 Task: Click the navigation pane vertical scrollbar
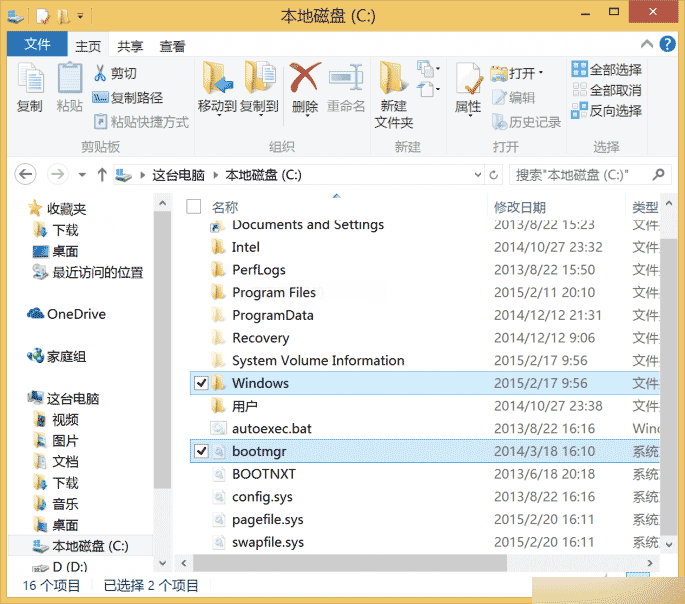pyautogui.click(x=163, y=349)
